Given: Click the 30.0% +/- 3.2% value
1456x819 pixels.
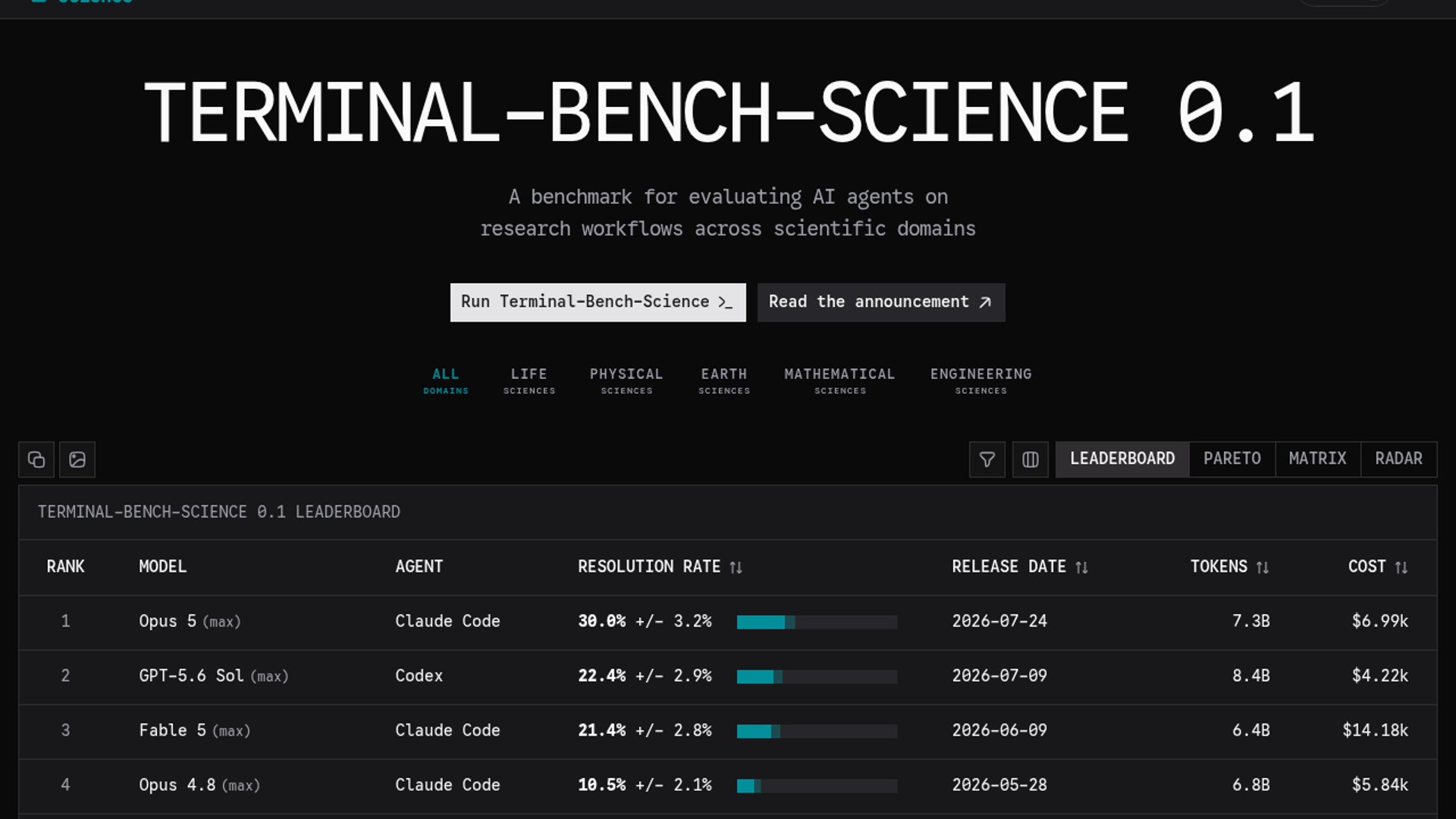Looking at the screenshot, I should pyautogui.click(x=645, y=622).
